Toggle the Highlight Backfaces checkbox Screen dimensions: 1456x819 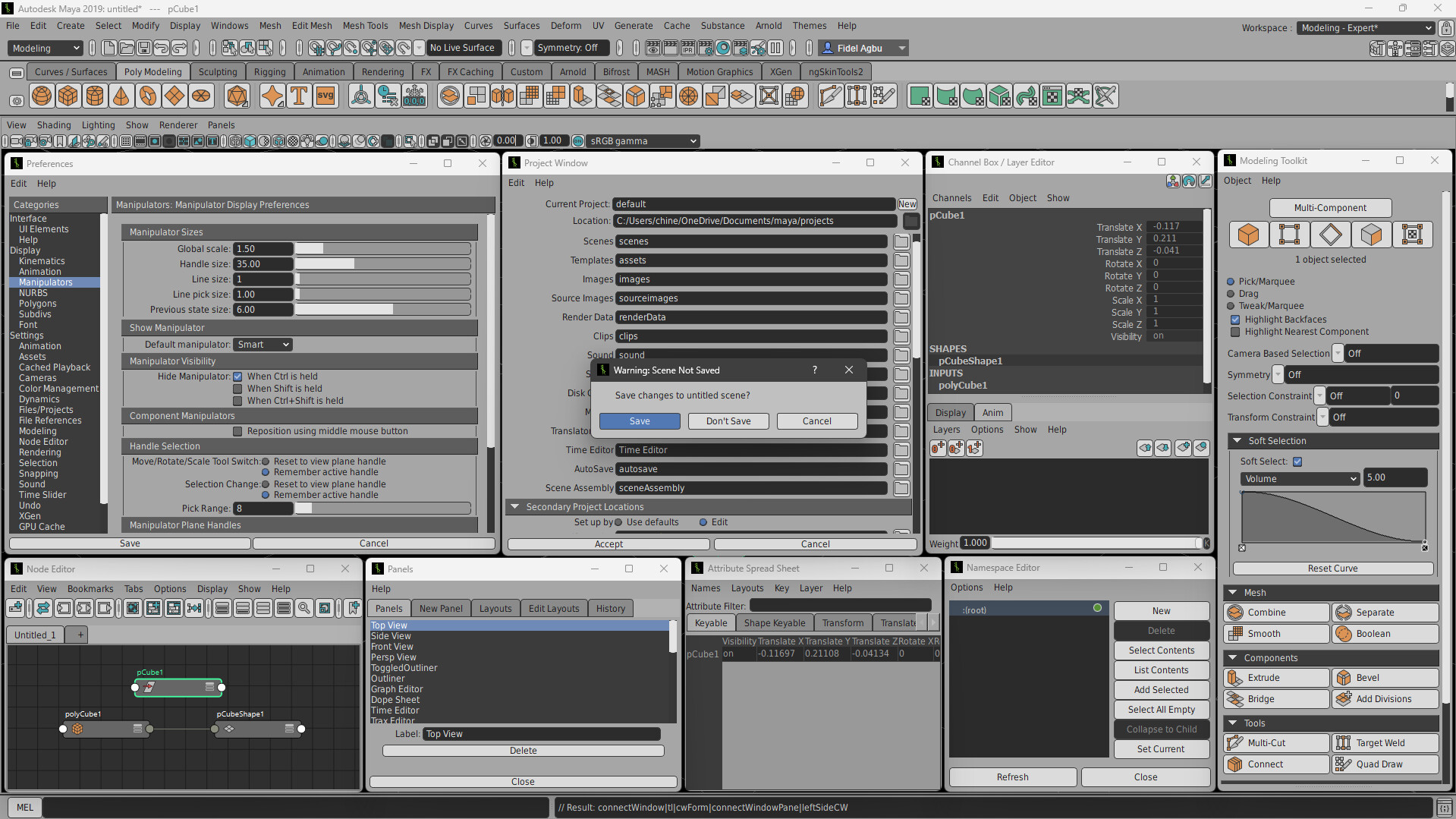1236,320
